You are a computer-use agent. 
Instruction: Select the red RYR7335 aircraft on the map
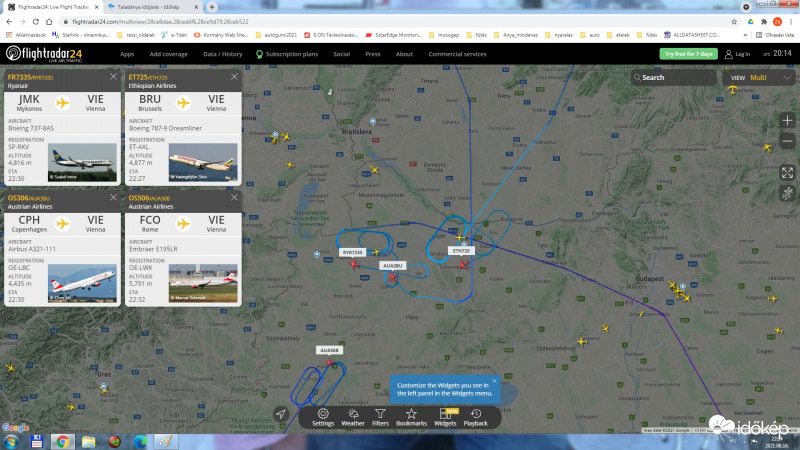[355, 264]
